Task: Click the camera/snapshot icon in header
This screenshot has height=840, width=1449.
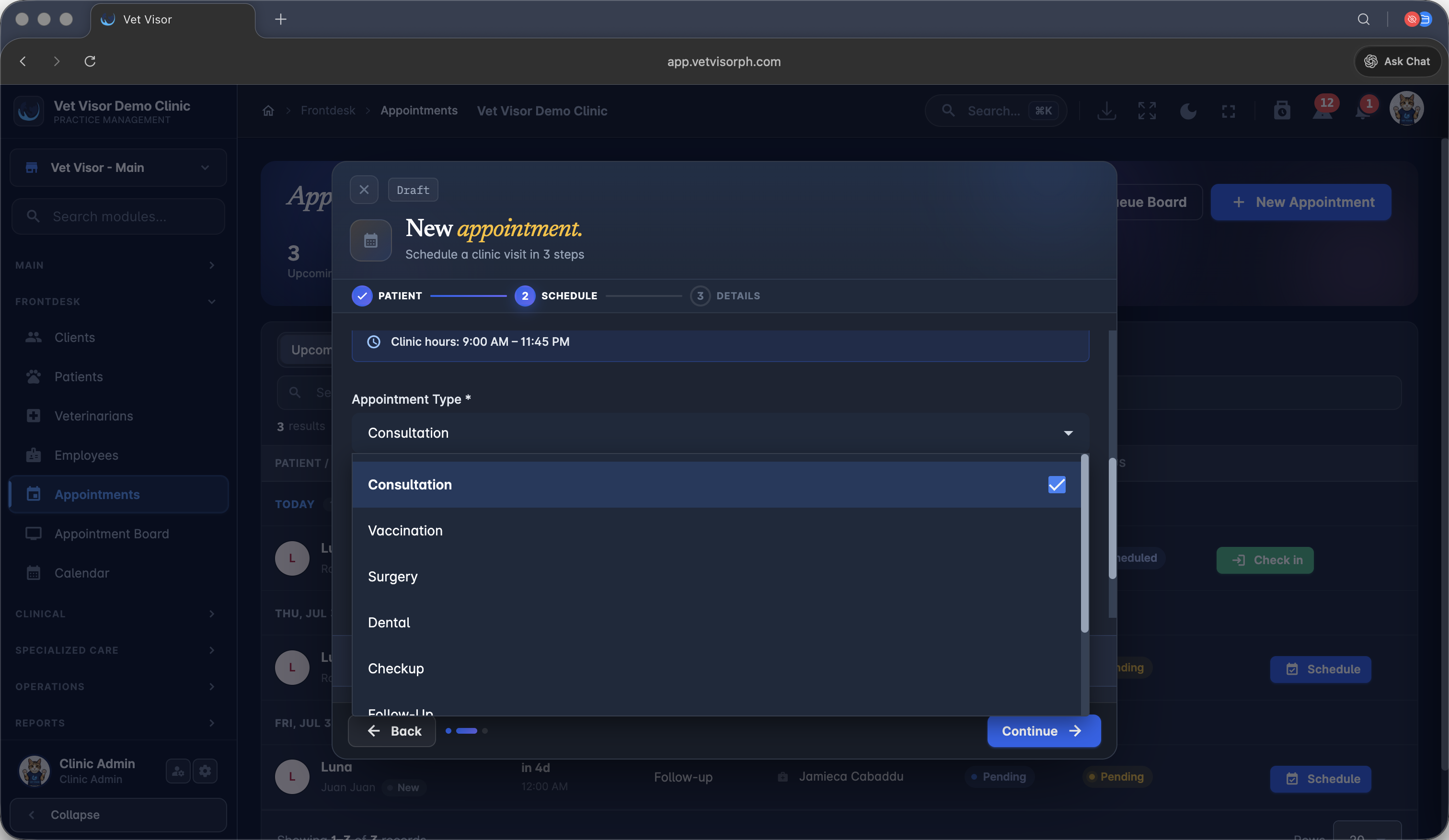Action: 1282,111
